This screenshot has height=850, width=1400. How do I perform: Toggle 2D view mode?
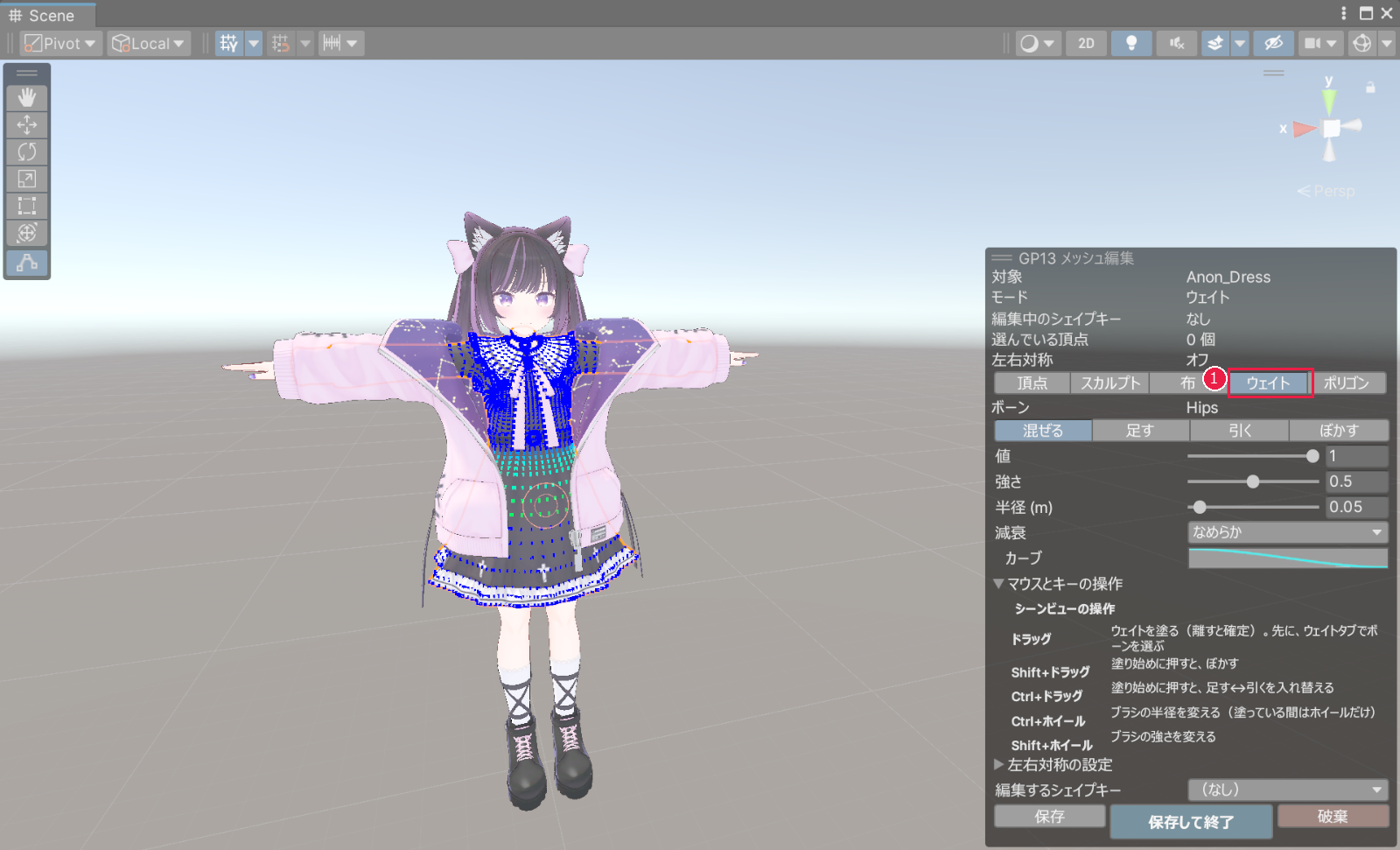(x=1086, y=43)
